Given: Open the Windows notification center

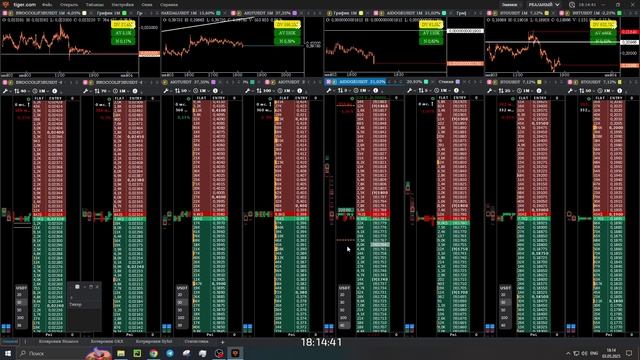Looking at the screenshot, I should tap(629, 353).
